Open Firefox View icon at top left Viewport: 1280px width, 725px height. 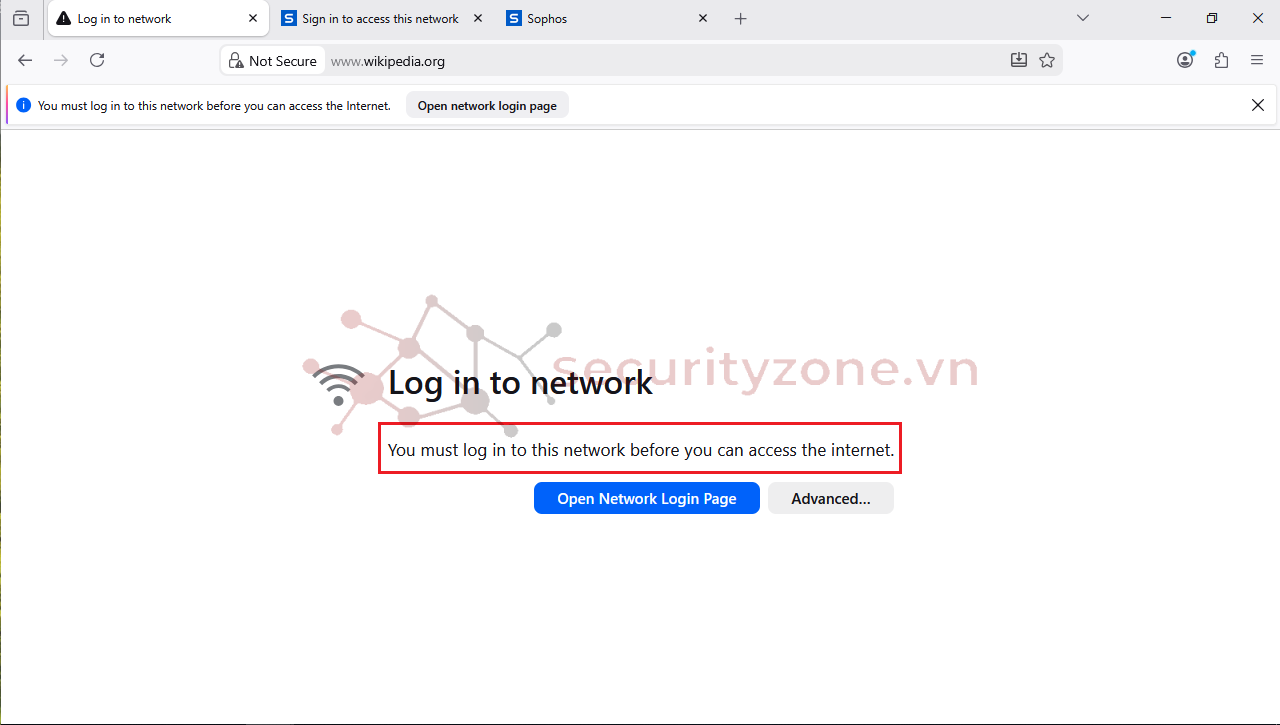click(x=21, y=18)
